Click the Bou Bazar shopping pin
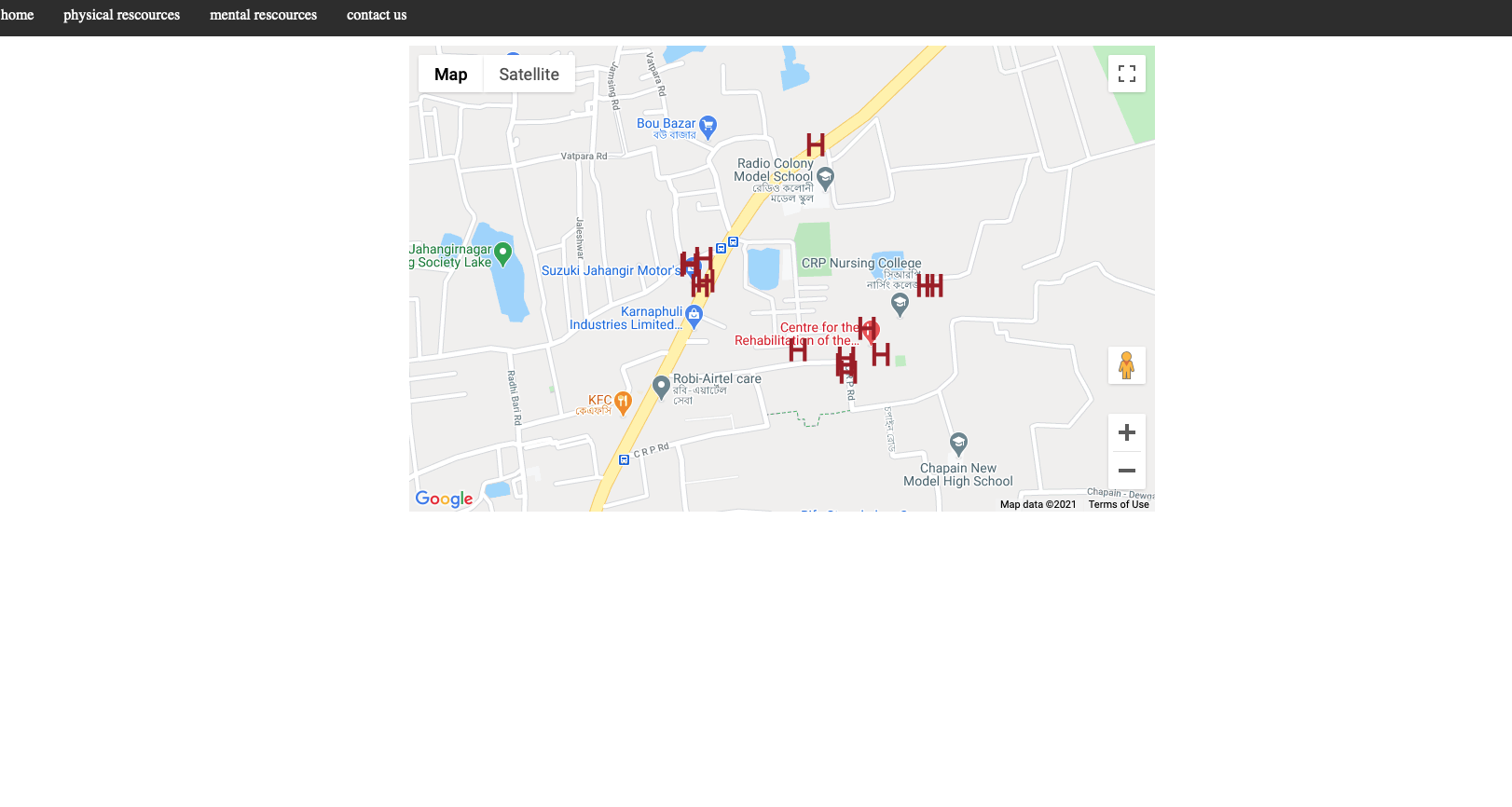1512x807 pixels. pos(708,126)
